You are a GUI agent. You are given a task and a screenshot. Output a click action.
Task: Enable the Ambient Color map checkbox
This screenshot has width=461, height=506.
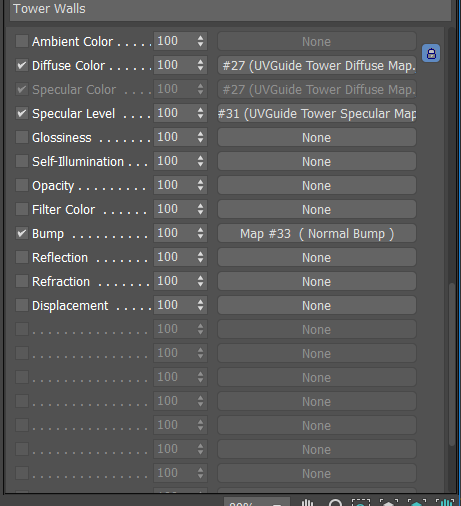tap(22, 41)
